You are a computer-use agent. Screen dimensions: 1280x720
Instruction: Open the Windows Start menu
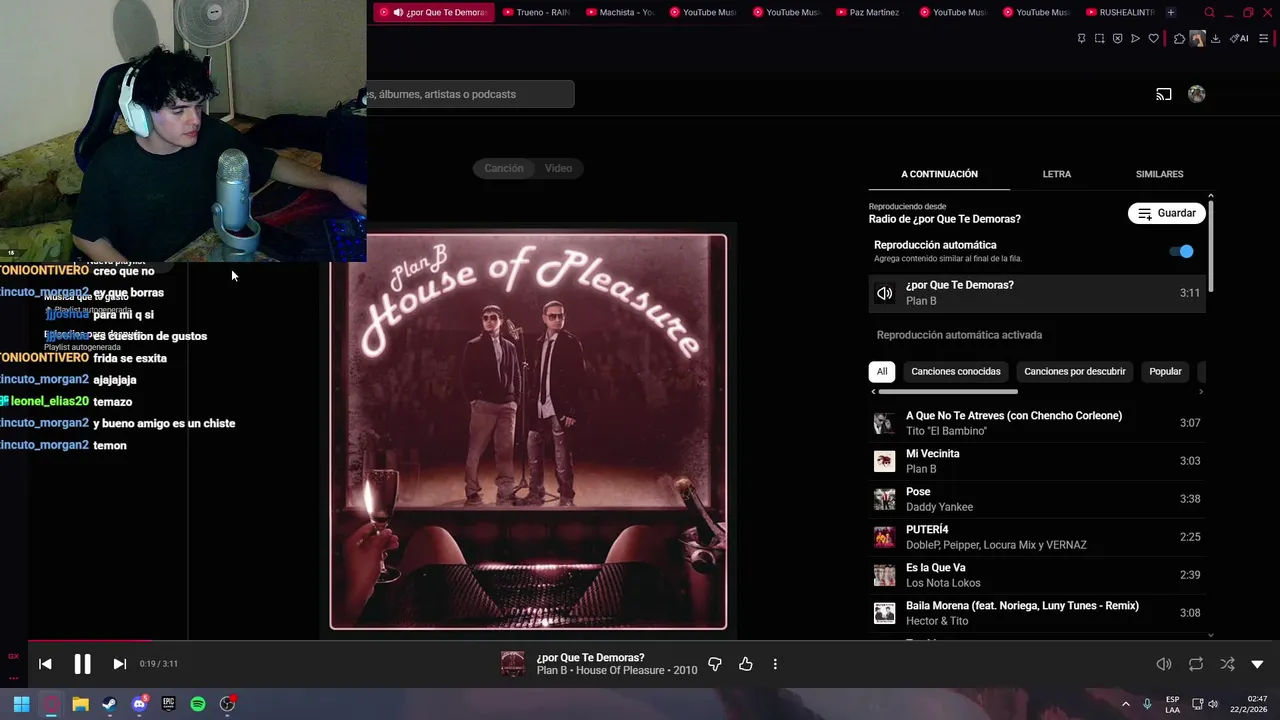(x=21, y=704)
